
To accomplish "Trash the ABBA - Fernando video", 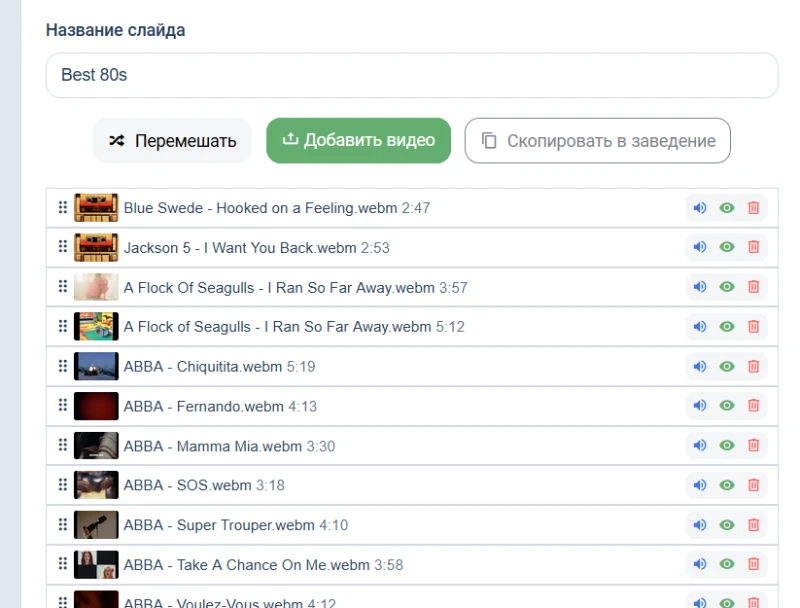I will tap(754, 406).
